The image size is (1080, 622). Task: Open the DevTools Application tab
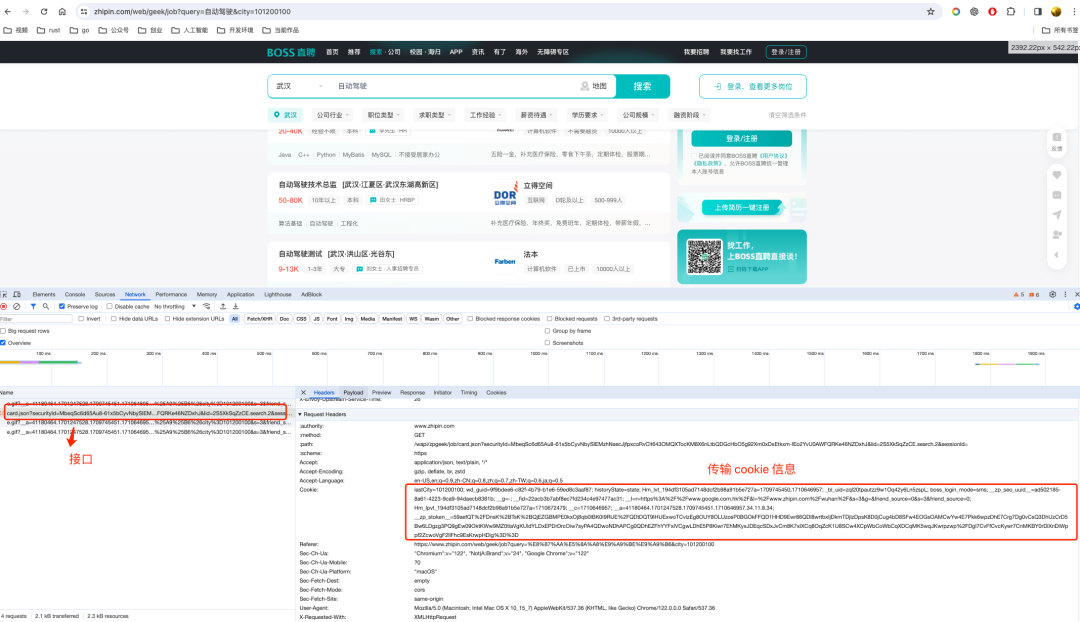[240, 294]
